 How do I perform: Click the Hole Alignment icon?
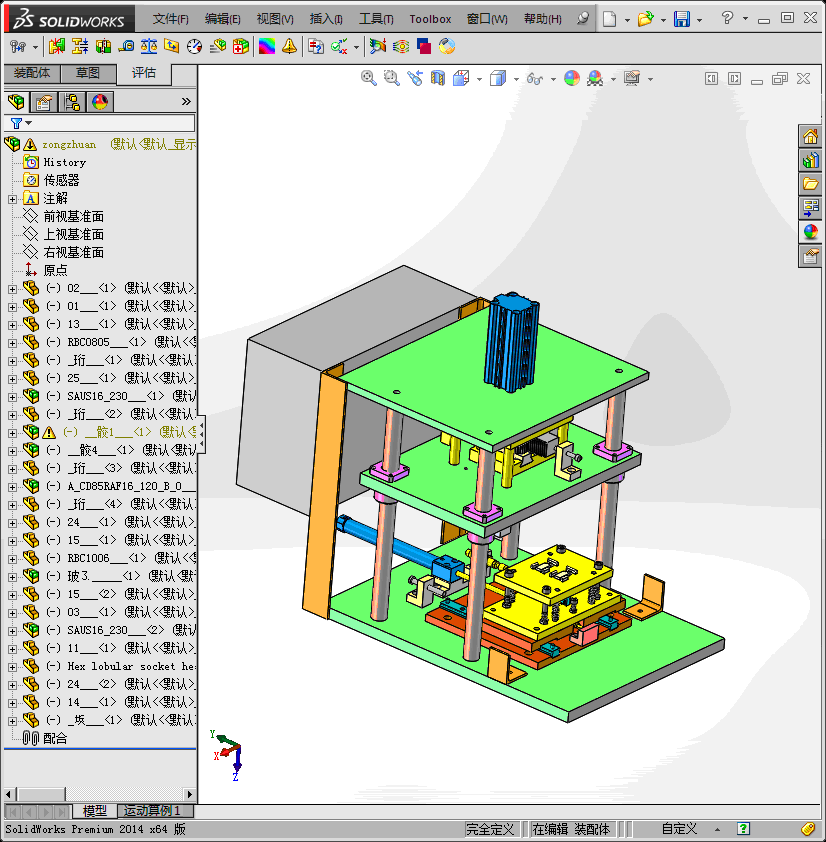[x=103, y=47]
